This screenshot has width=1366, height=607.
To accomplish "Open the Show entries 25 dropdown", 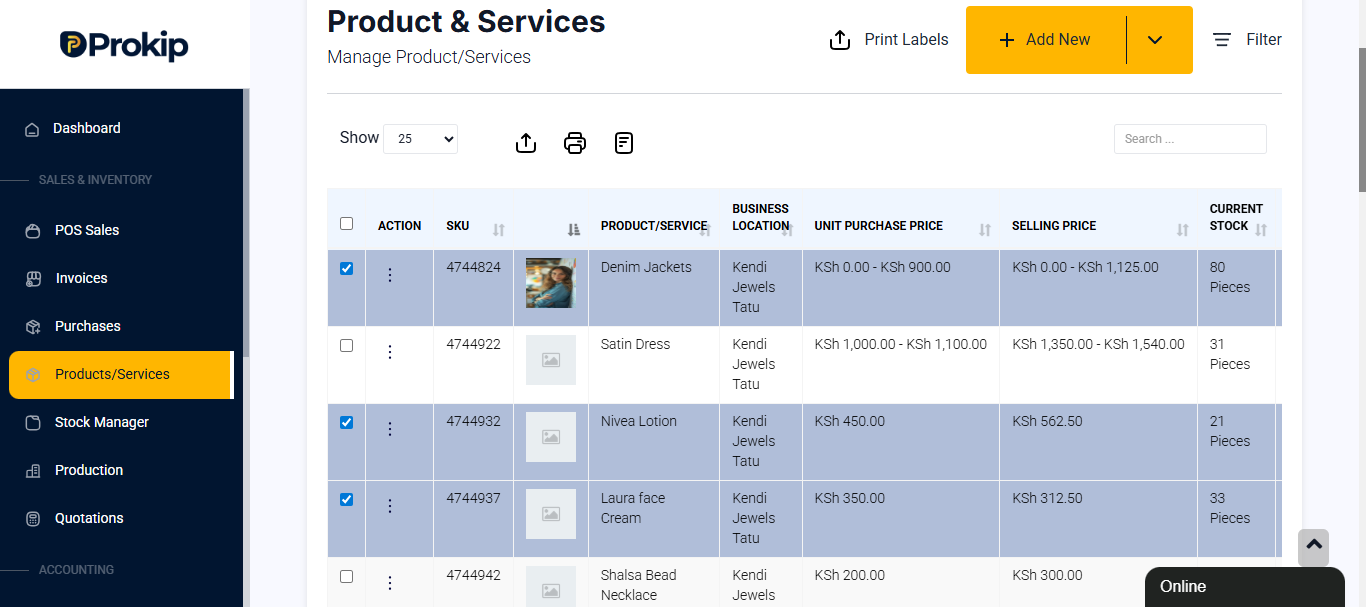I will pyautogui.click(x=420, y=139).
